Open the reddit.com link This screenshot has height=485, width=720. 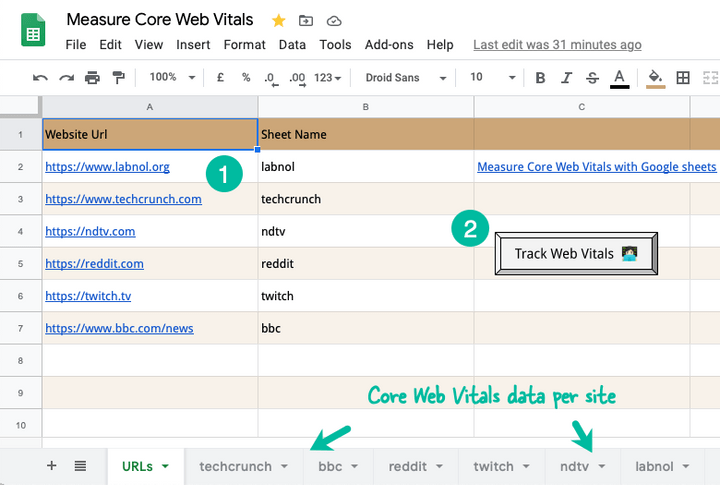click(x=94, y=264)
